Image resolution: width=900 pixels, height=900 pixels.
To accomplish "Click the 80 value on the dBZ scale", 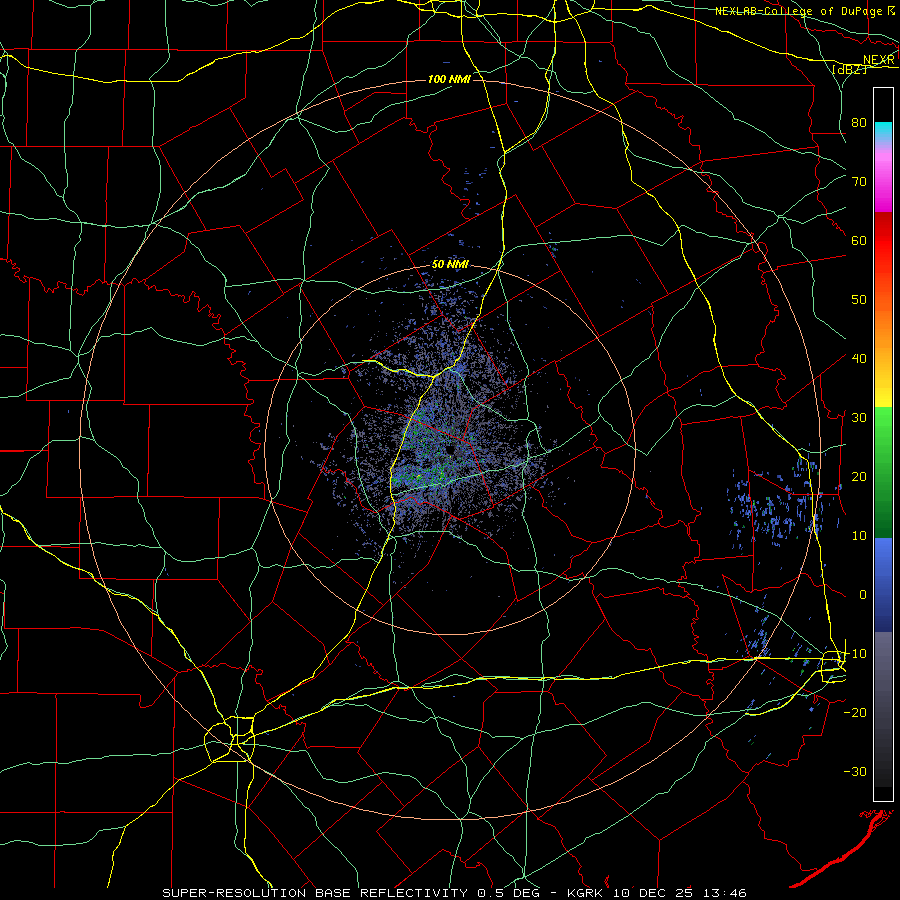I will [859, 122].
